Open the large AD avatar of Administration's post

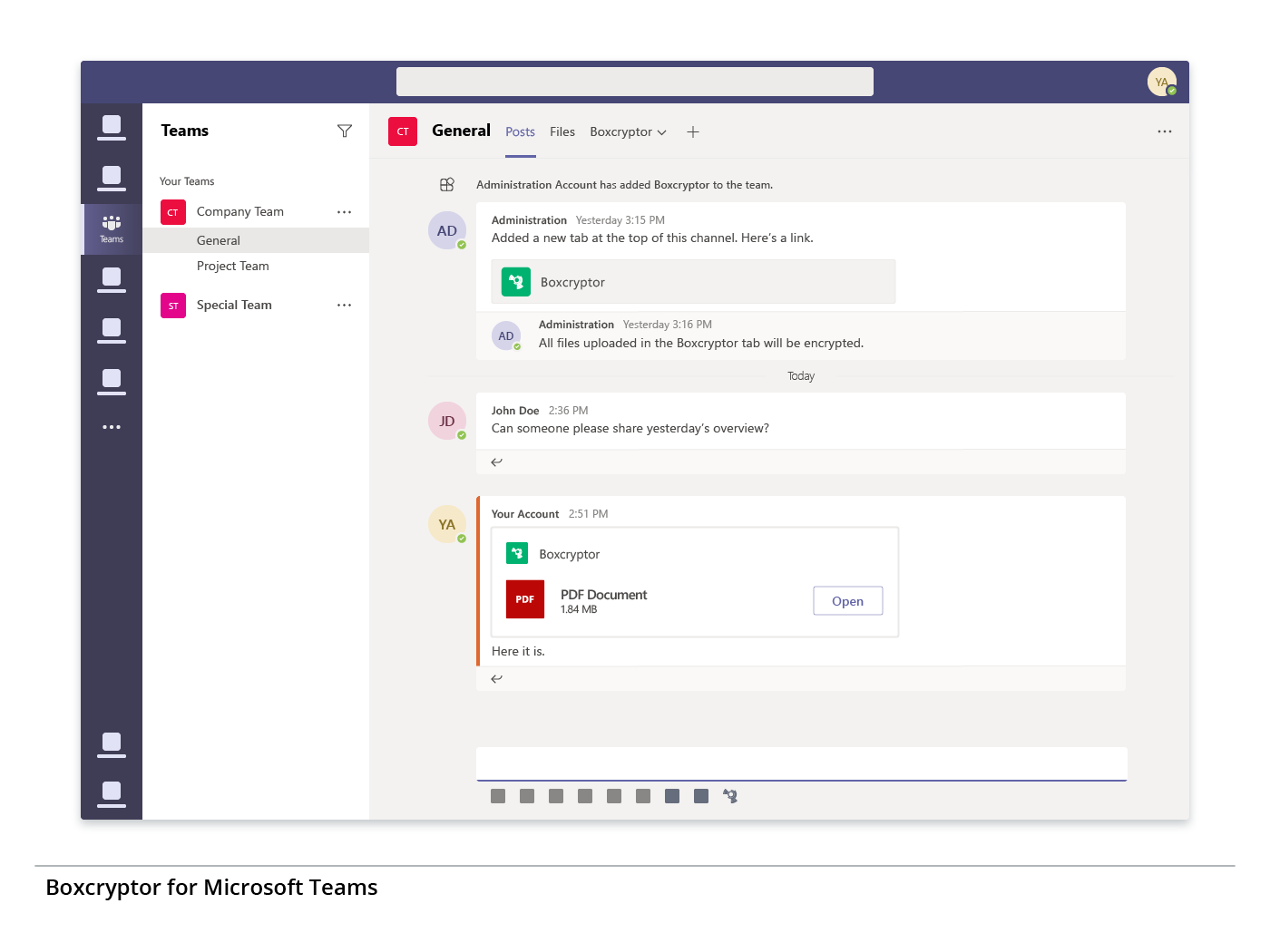(447, 230)
